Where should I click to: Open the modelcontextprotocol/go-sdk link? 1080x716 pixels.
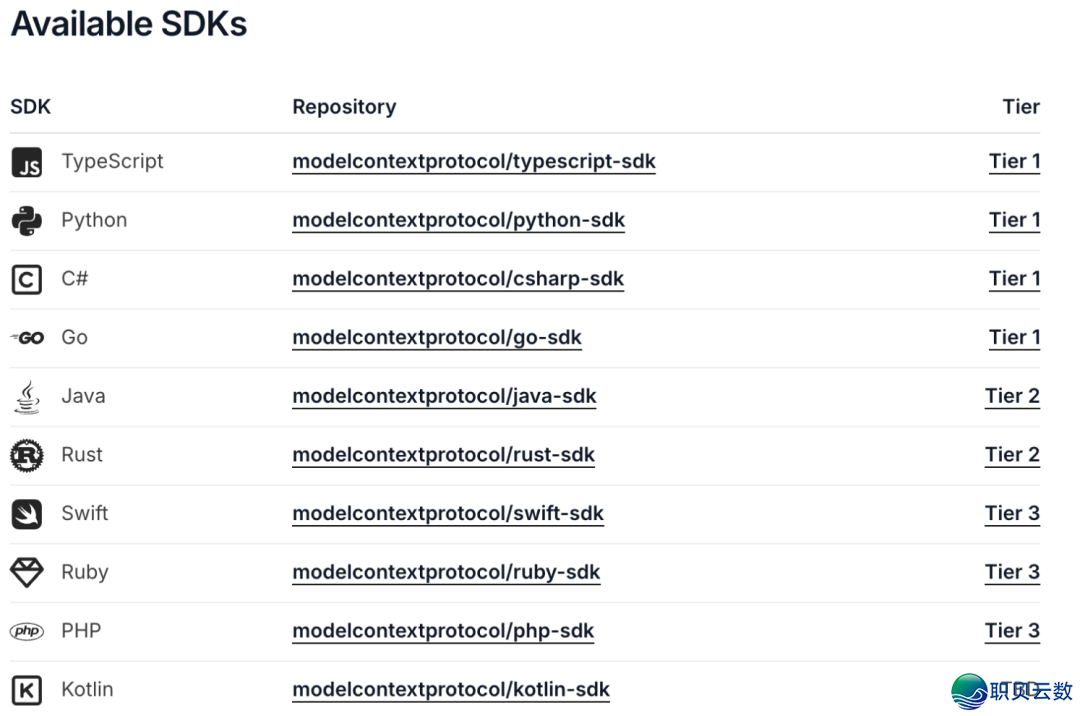click(437, 338)
